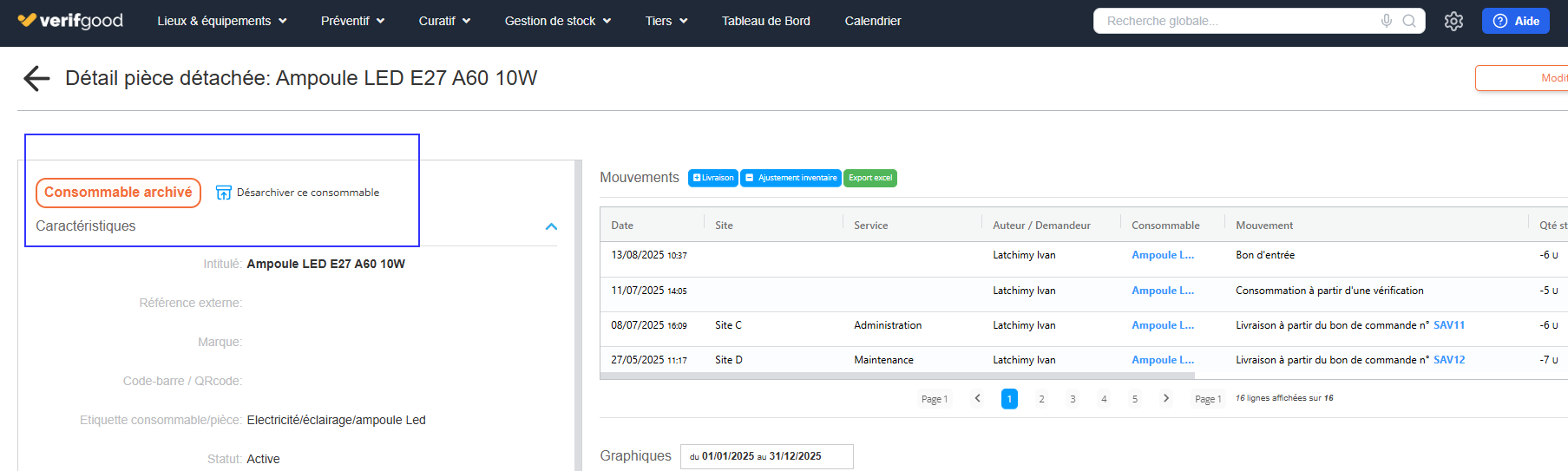Go to previous page of movements
The width and height of the screenshot is (1568, 471).
(977, 398)
